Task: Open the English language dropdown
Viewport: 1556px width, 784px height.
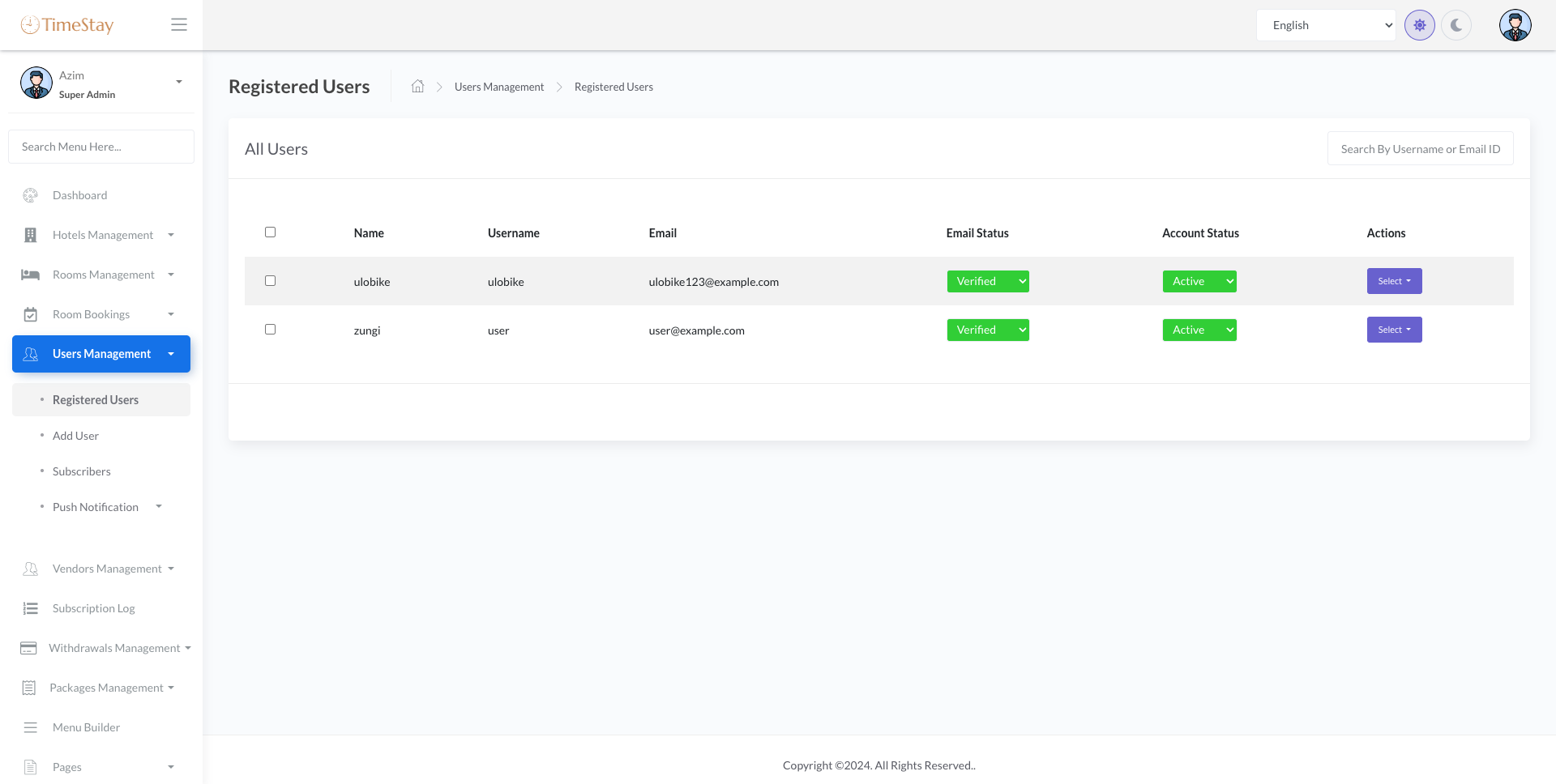Action: pyautogui.click(x=1326, y=25)
